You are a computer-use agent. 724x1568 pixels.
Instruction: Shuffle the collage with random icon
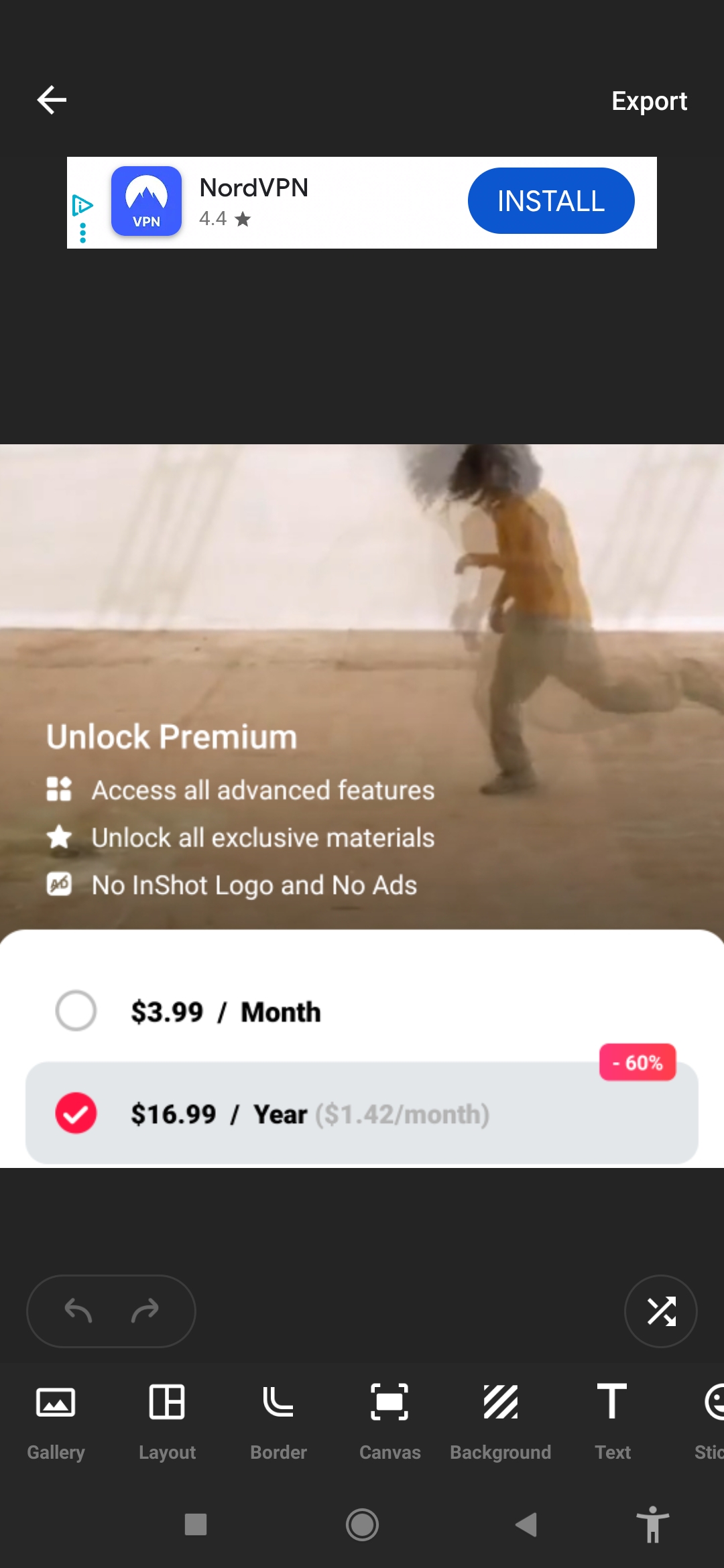[x=661, y=1311]
